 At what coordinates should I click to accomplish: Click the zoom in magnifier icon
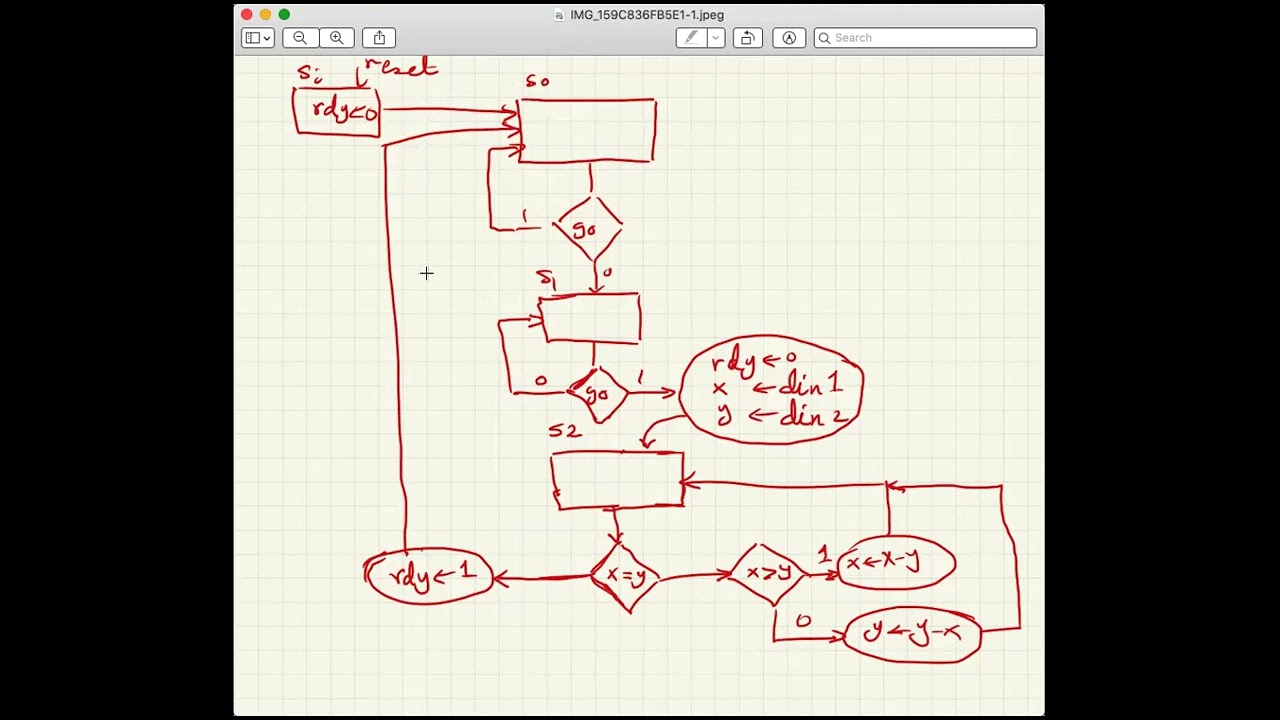click(x=336, y=38)
